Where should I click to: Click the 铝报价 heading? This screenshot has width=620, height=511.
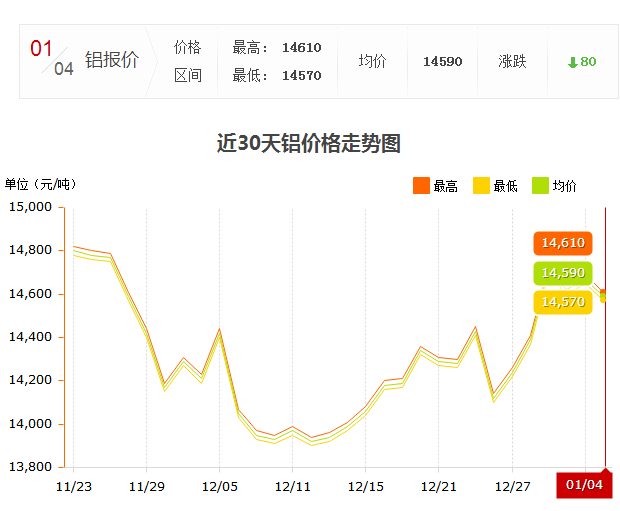[x=112, y=60]
